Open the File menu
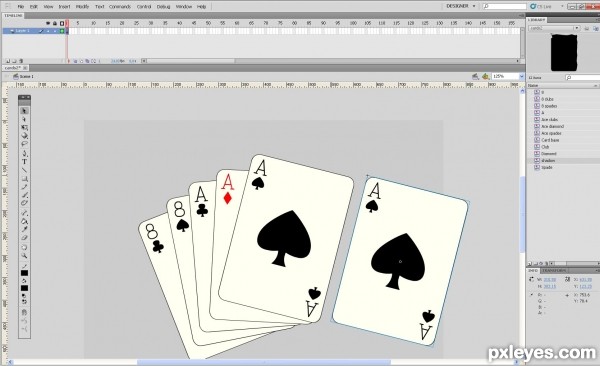Image resolution: width=600 pixels, height=366 pixels. 21,7
